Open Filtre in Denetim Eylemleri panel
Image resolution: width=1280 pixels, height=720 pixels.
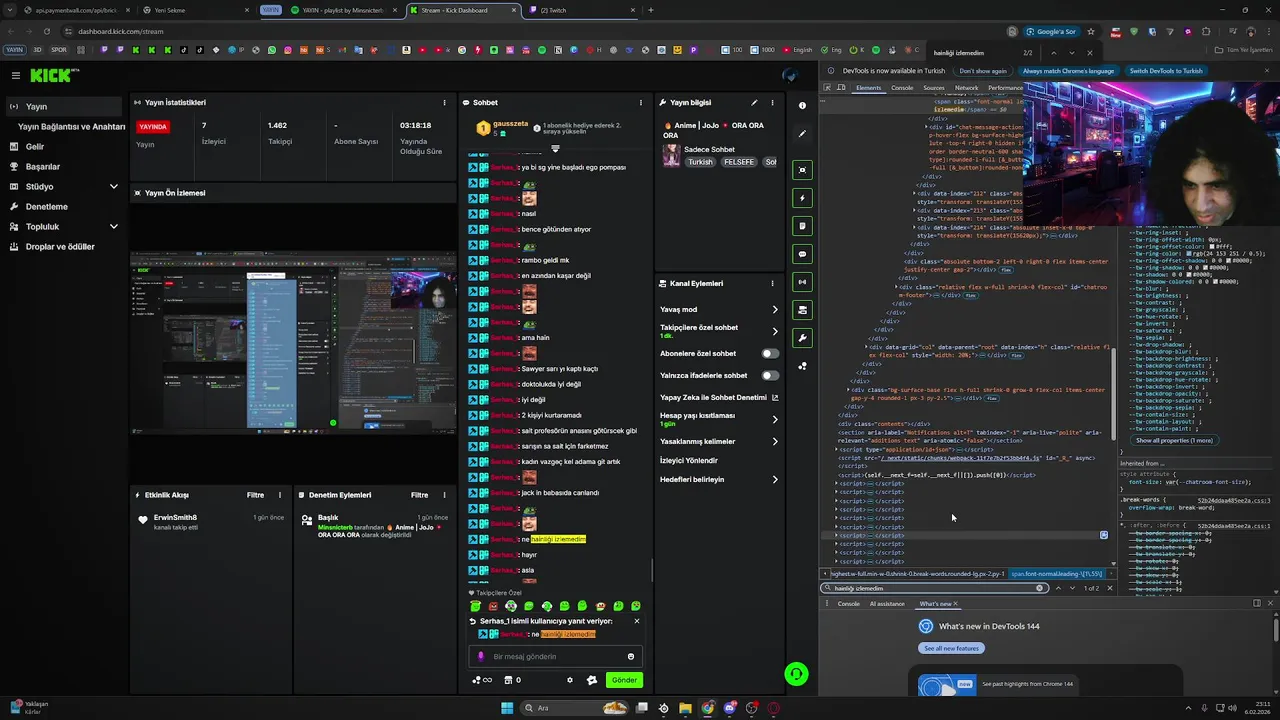click(419, 495)
